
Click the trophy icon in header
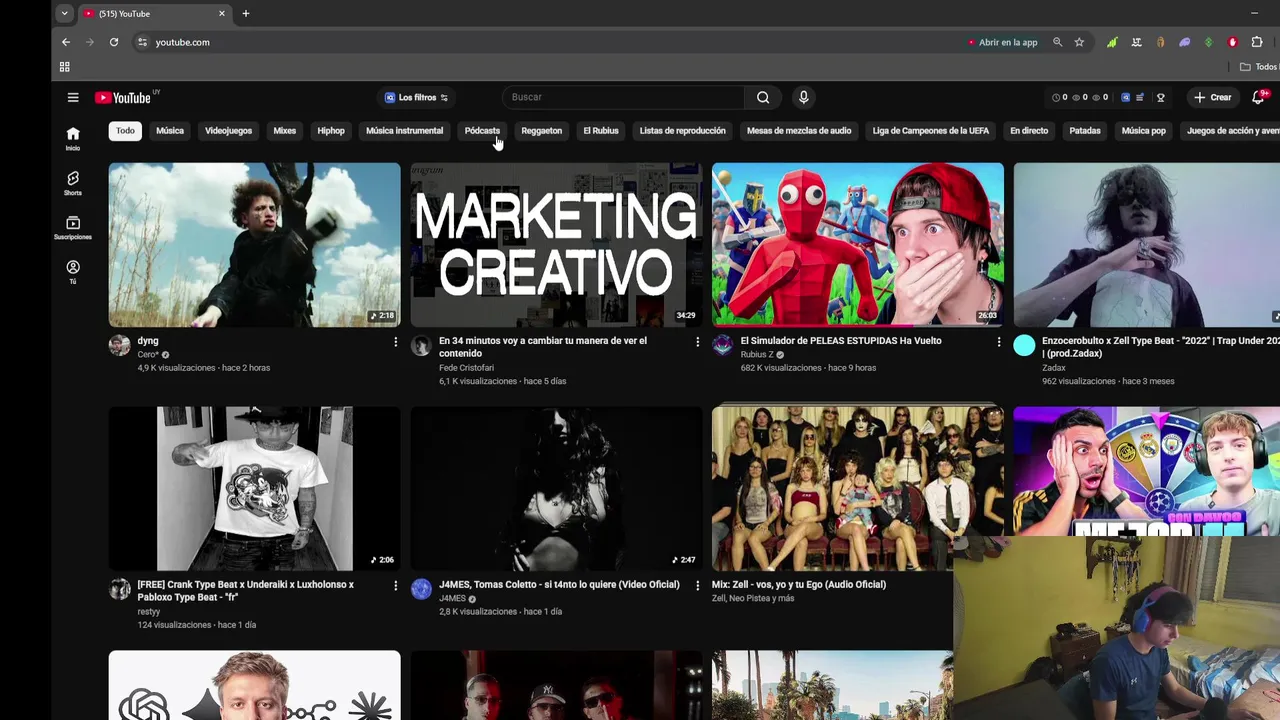click(x=1161, y=98)
